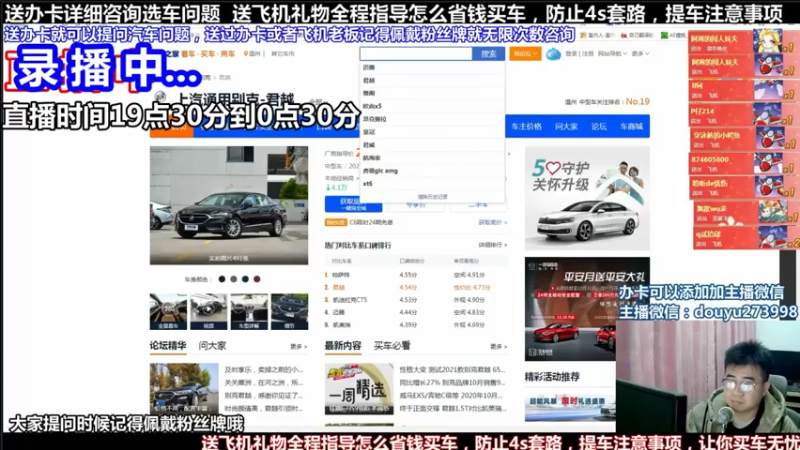Select 迈腾 from search history
The width and height of the screenshot is (800, 450).
click(368, 67)
